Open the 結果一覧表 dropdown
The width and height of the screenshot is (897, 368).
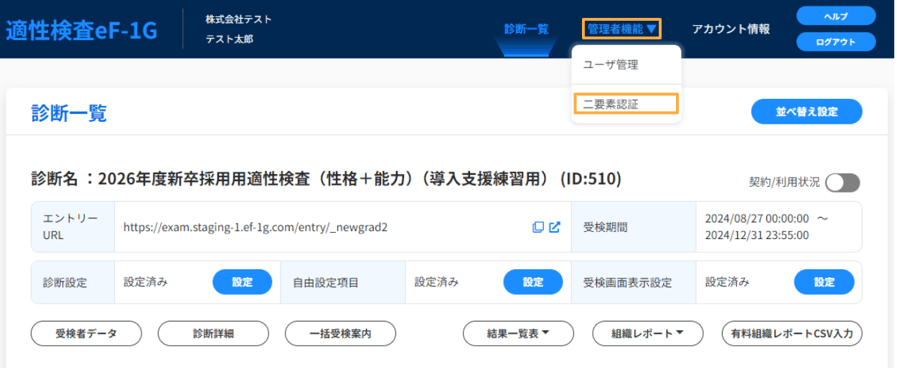point(518,334)
